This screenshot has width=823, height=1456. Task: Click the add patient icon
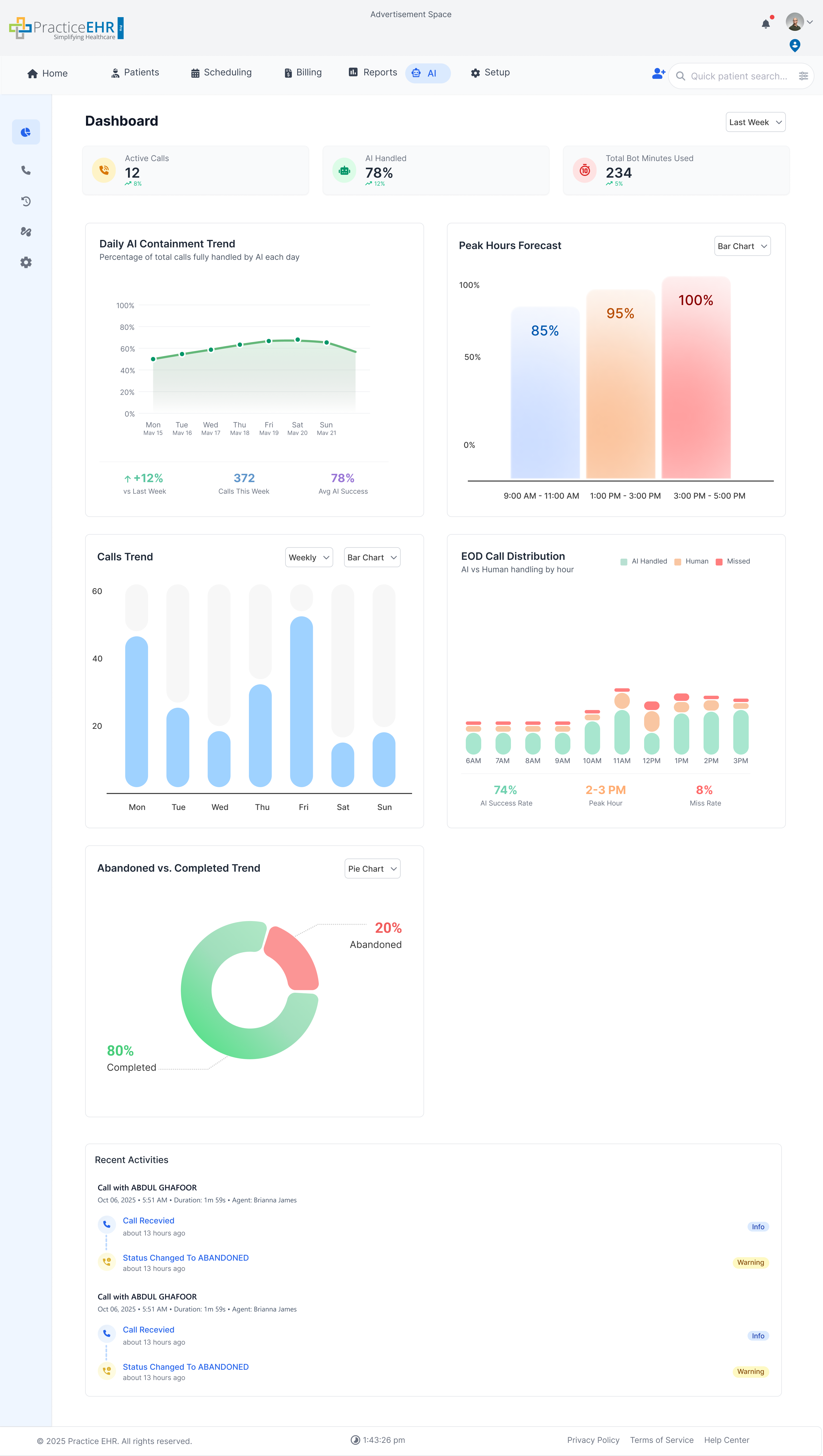click(658, 73)
